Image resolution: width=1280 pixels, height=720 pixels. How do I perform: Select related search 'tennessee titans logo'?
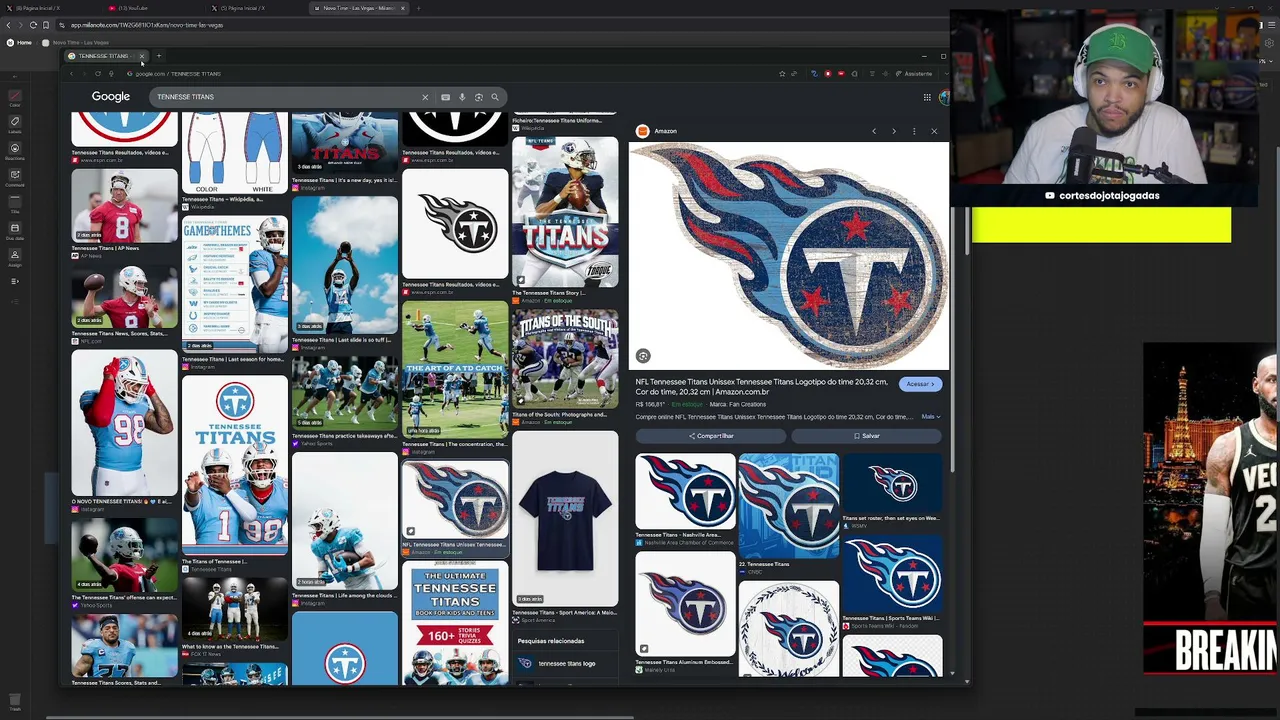[565, 663]
